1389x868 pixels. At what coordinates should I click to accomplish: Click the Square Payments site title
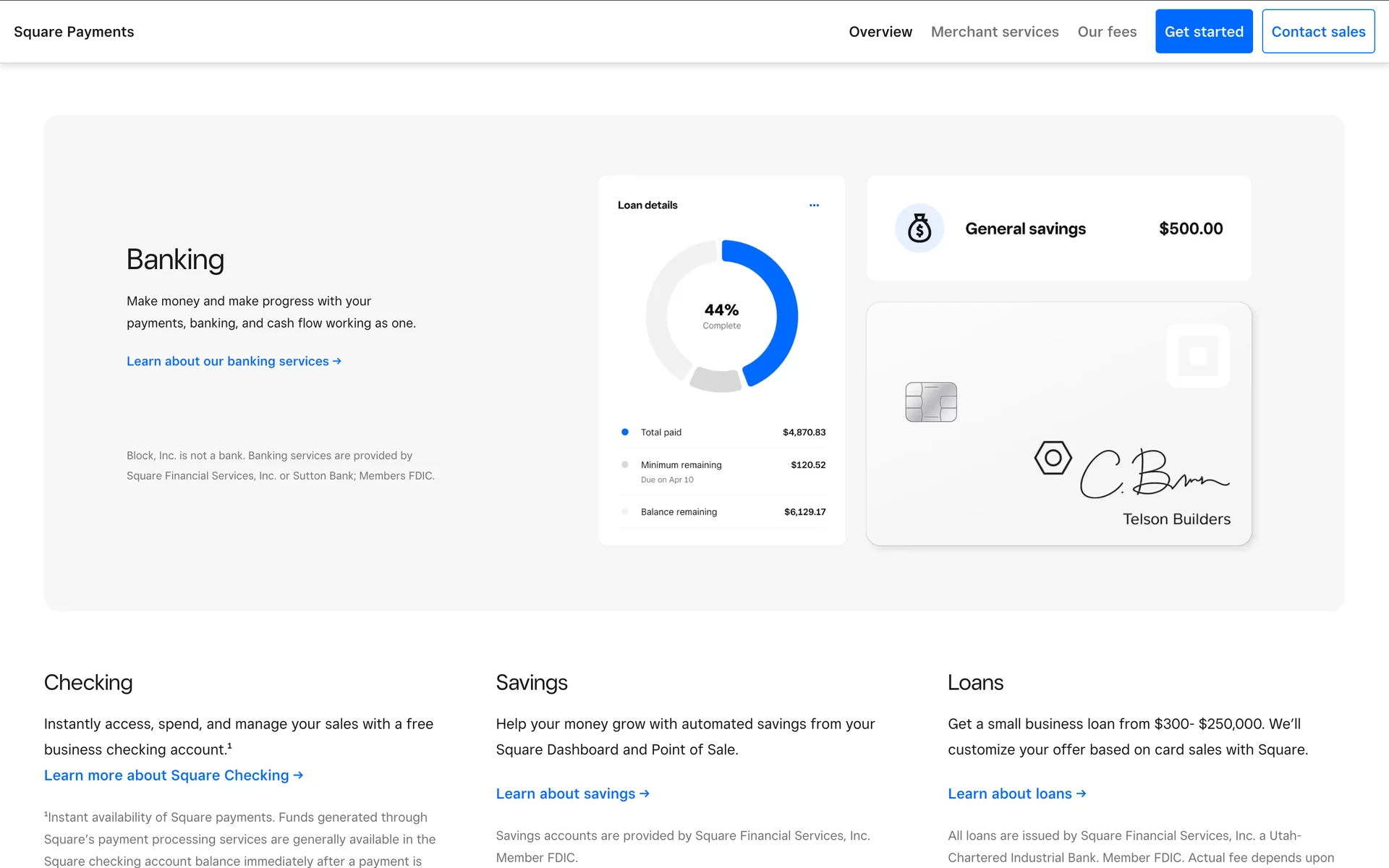74,32
